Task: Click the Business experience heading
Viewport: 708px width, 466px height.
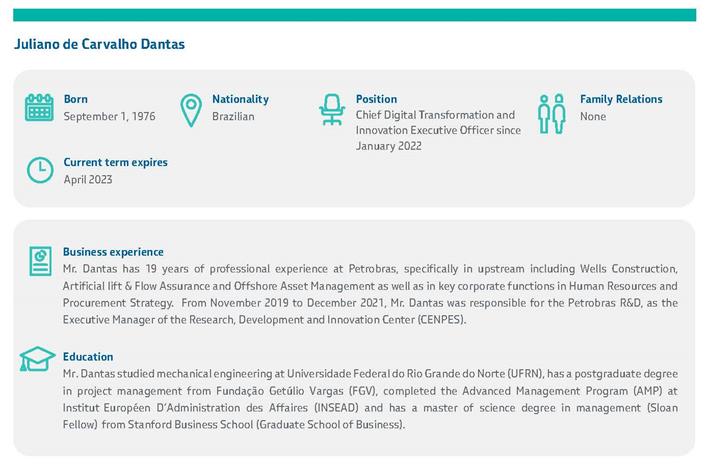Action: tap(113, 252)
